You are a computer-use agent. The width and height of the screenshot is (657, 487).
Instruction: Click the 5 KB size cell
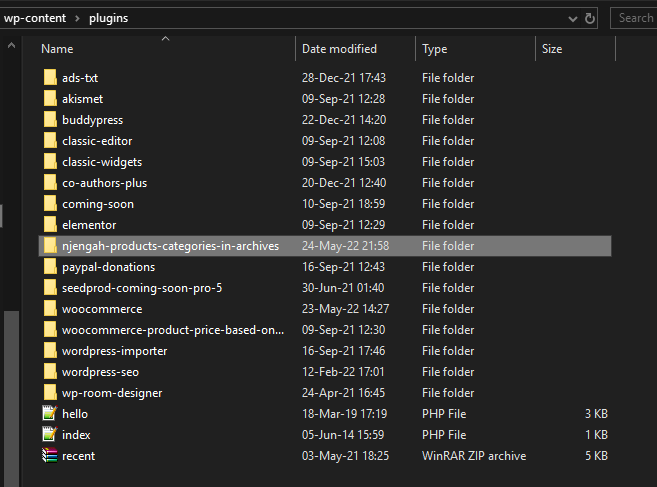point(596,456)
